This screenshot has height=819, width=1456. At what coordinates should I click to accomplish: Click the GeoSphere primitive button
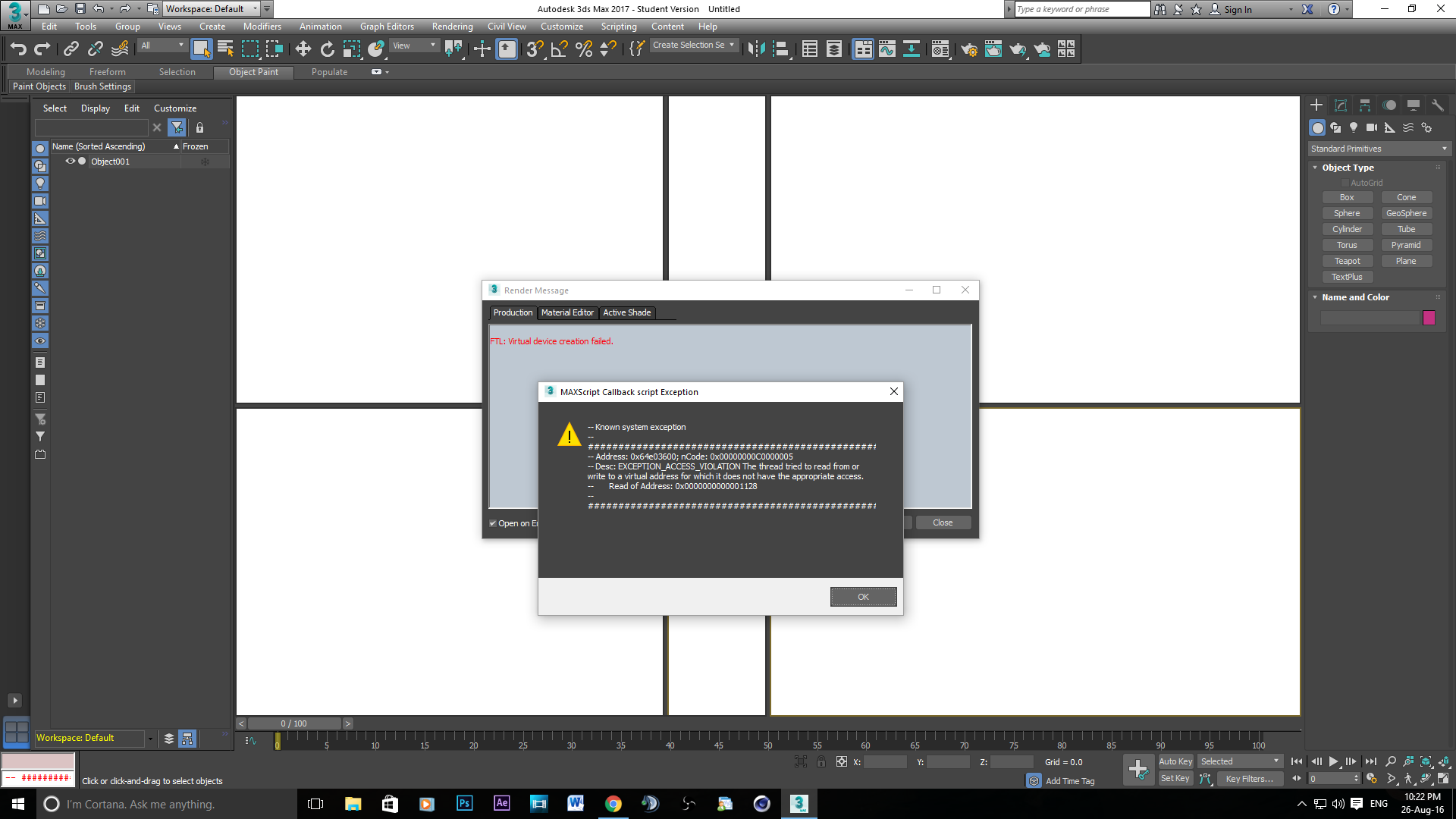pyautogui.click(x=1406, y=213)
